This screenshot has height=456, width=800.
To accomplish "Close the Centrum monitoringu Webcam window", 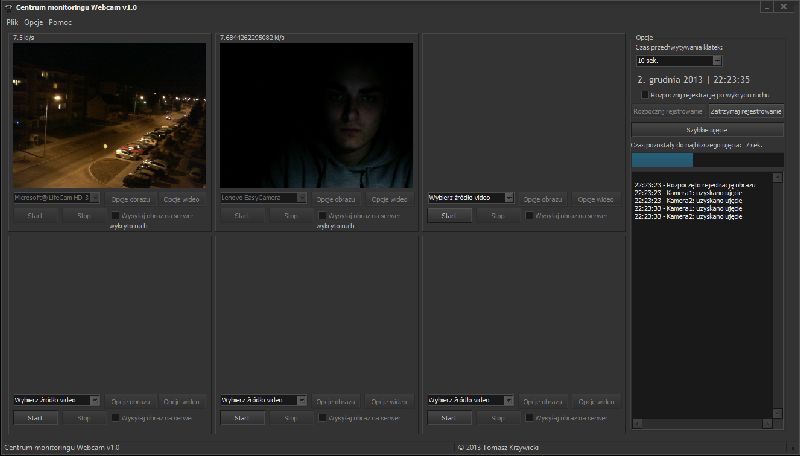I will tap(784, 7).
